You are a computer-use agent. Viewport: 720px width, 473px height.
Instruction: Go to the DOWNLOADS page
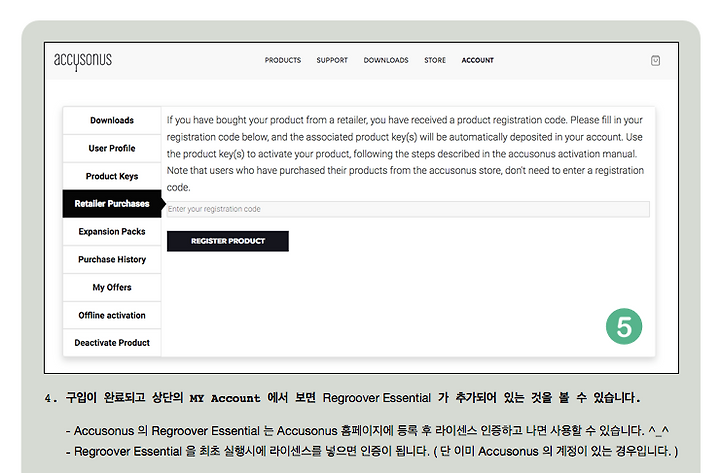[386, 60]
